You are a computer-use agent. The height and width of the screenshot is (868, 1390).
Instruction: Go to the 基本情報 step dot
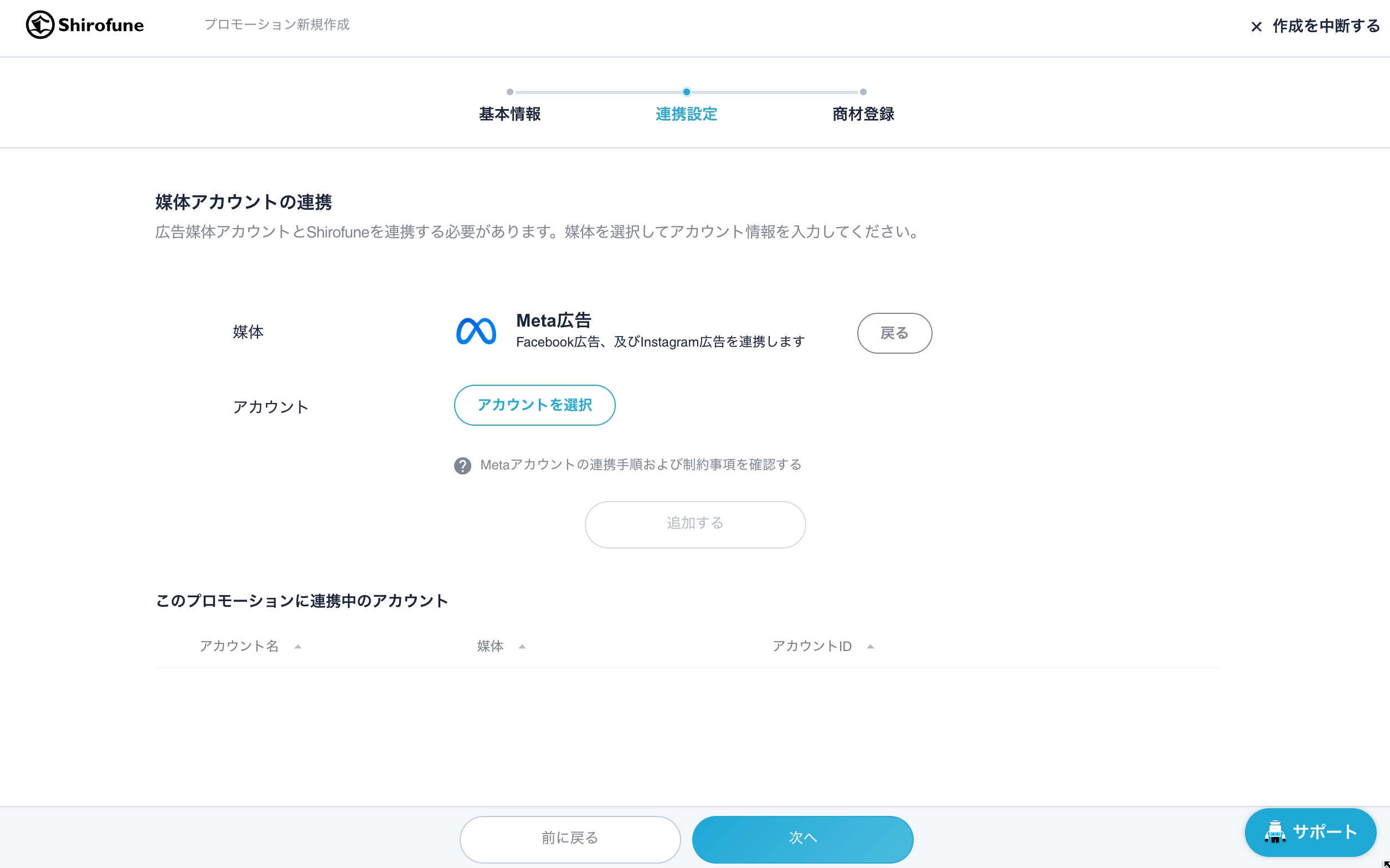[x=510, y=92]
